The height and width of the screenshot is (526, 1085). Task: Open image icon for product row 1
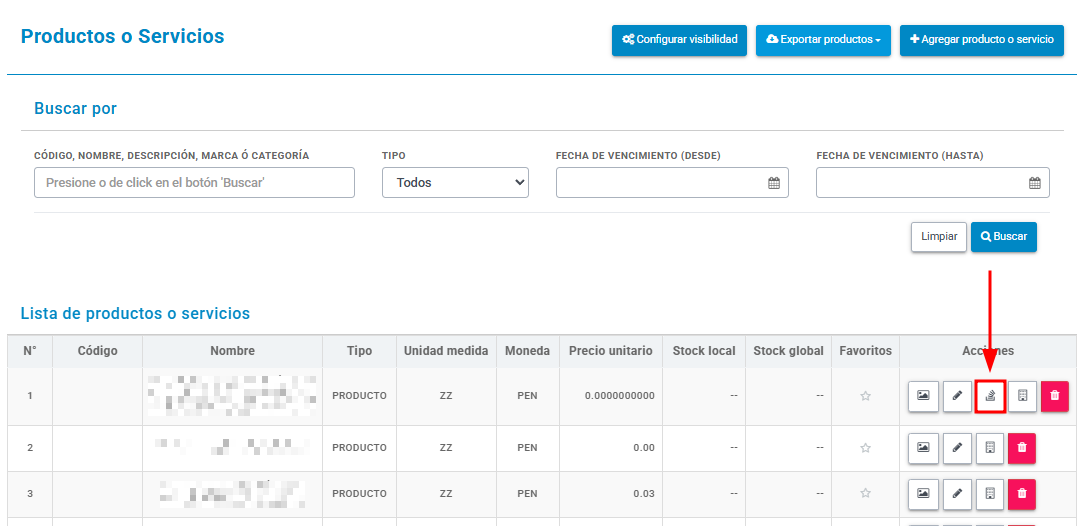(923, 396)
